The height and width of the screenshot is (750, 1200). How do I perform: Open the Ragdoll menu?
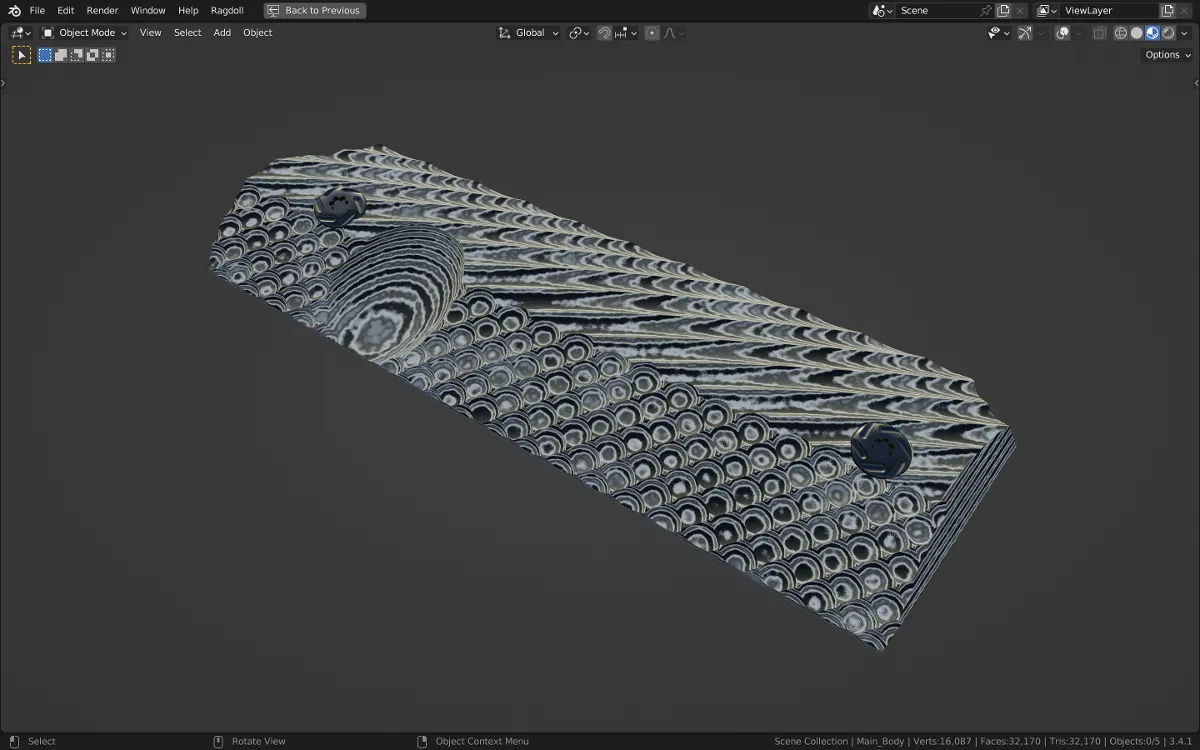pos(227,10)
